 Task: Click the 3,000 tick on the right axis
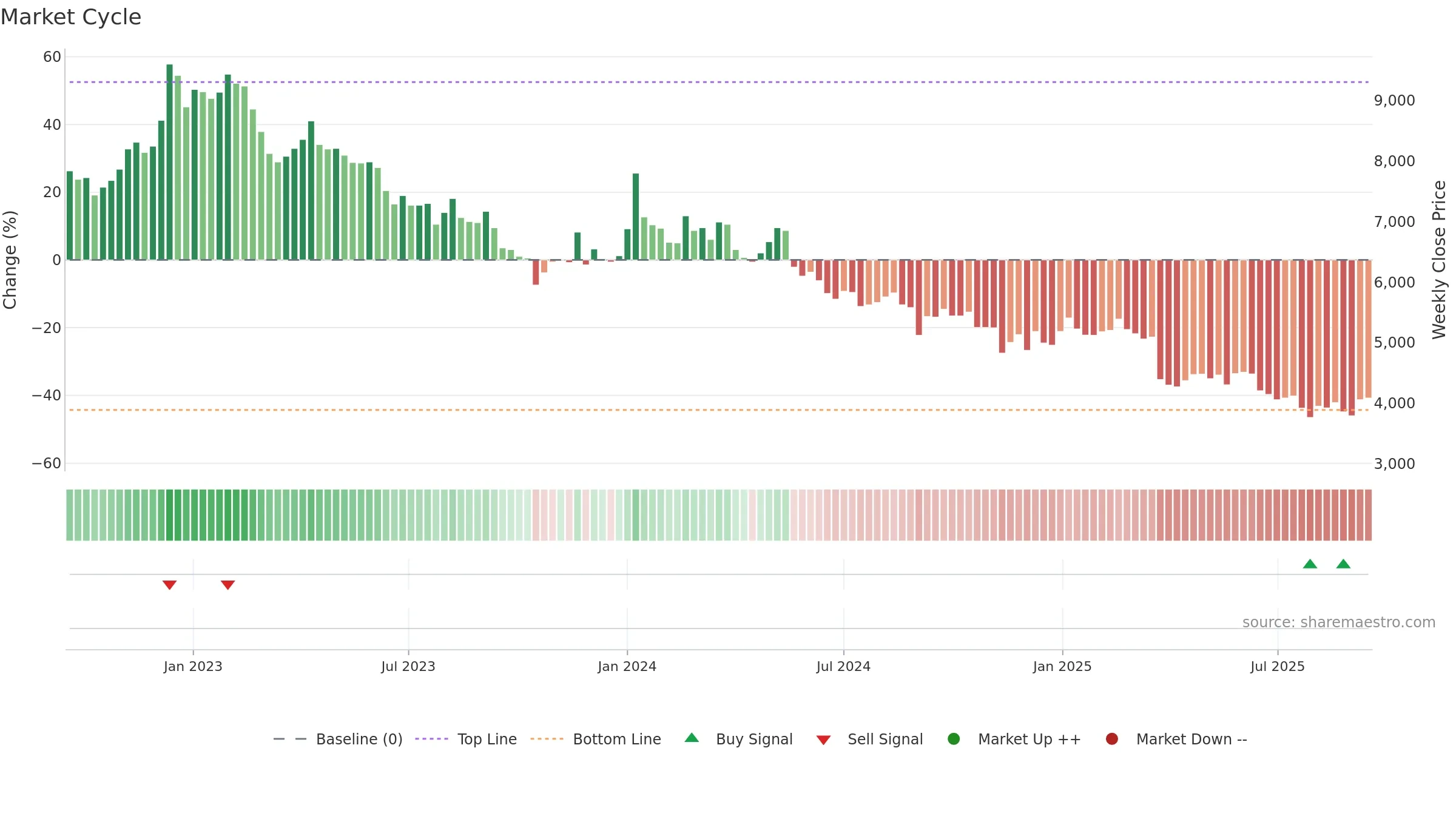tap(1395, 464)
